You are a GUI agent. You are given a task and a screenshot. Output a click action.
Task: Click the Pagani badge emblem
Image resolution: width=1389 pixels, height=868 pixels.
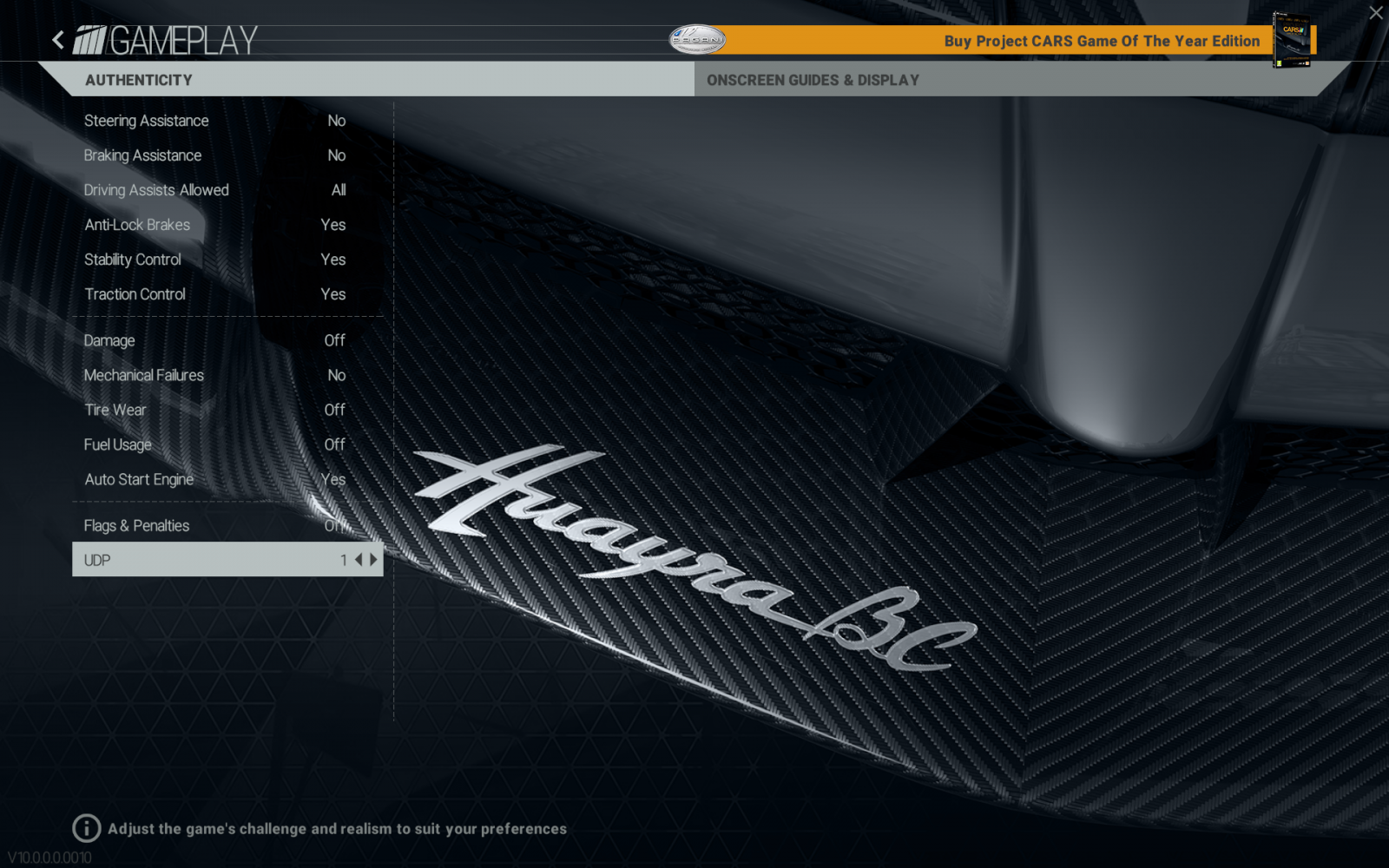tap(697, 39)
